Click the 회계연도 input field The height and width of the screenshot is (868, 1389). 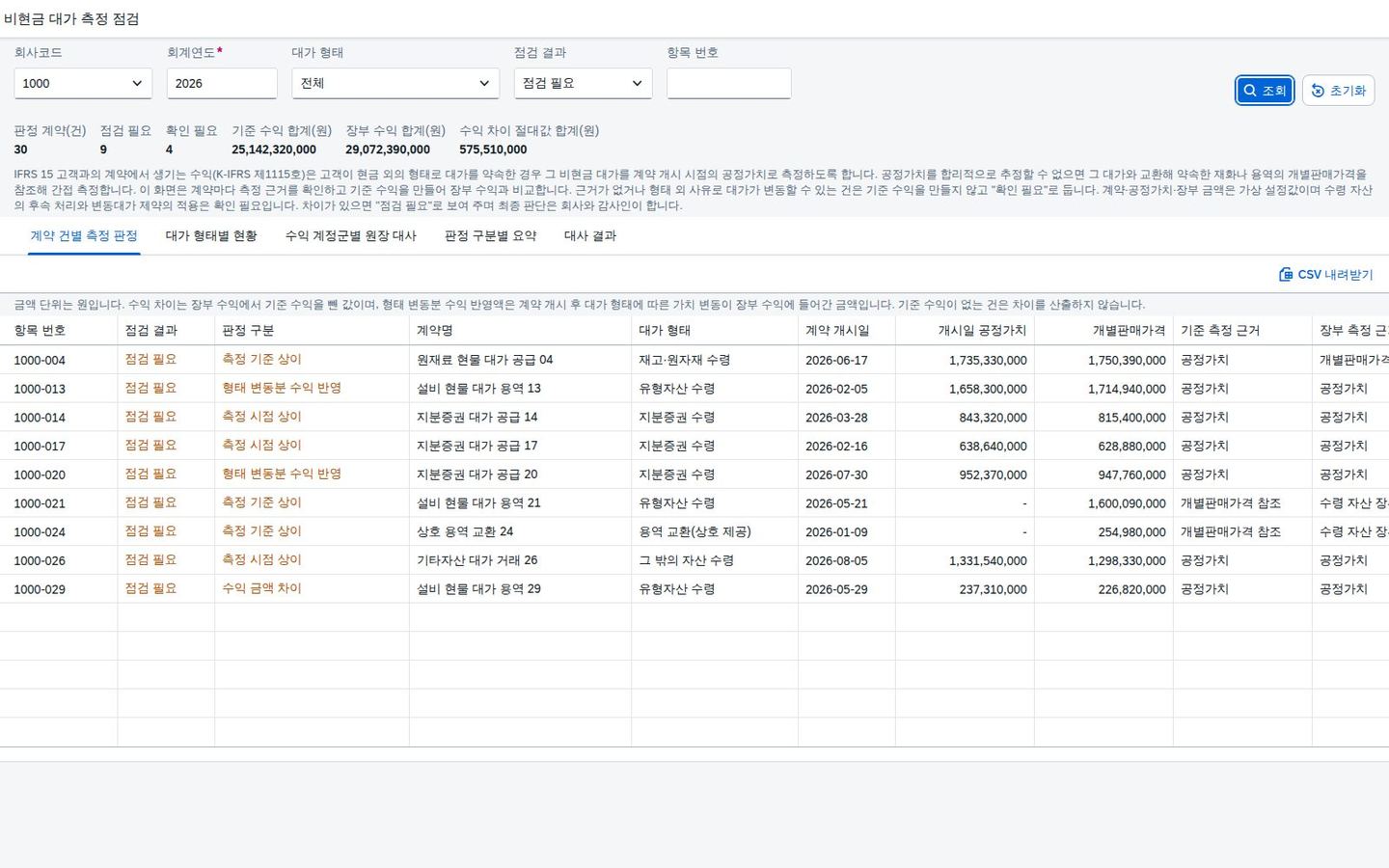222,83
